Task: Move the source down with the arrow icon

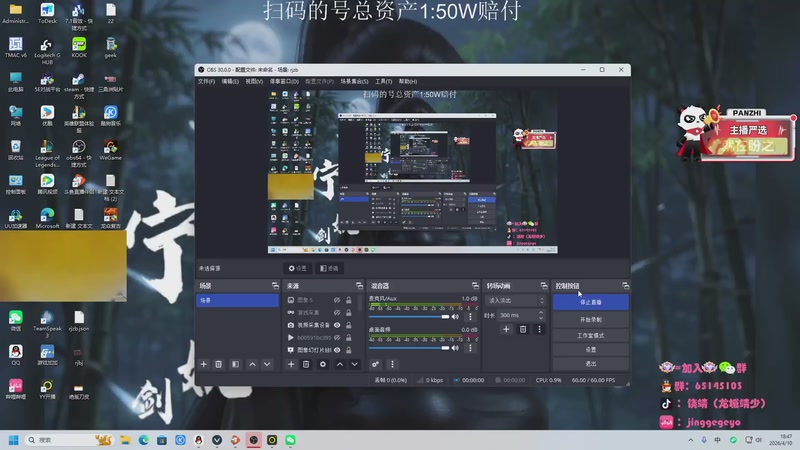Action: 354,364
